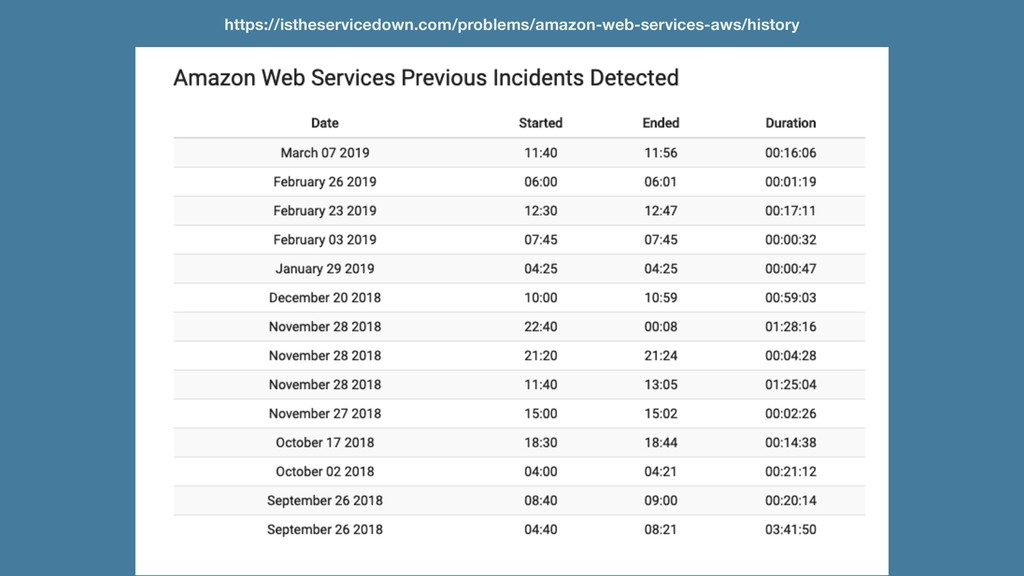Click end time 21:24
1024x576 pixels.
pyautogui.click(x=661, y=356)
